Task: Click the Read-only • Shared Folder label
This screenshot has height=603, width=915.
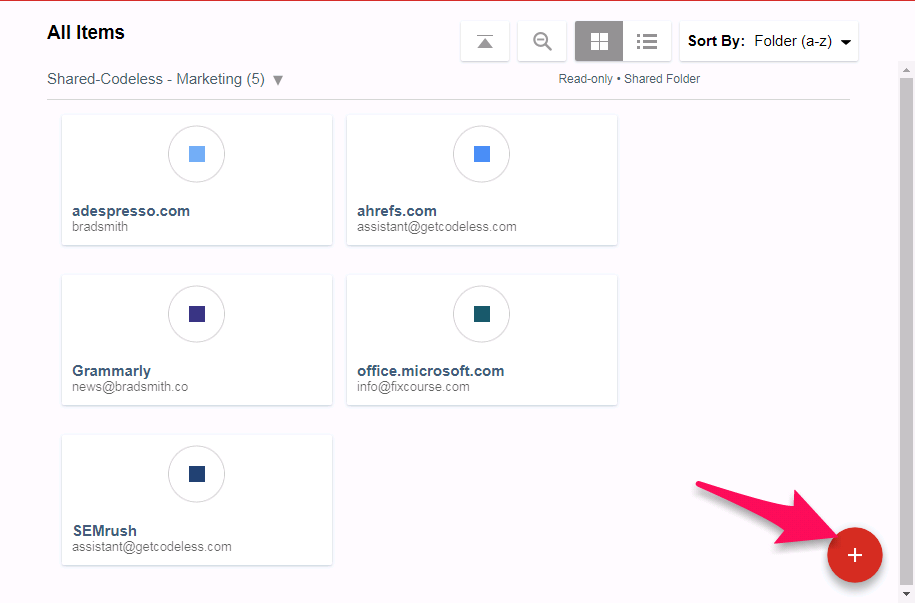Action: 629,79
